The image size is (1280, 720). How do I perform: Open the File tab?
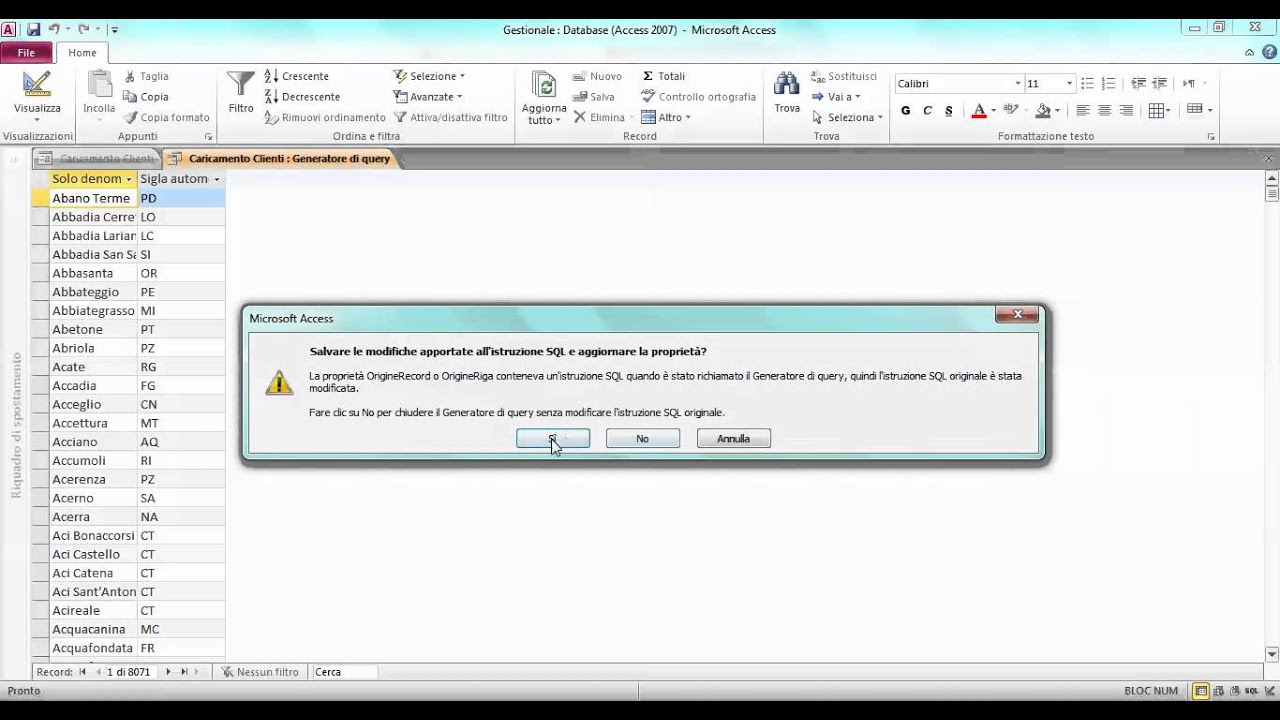[x=26, y=53]
